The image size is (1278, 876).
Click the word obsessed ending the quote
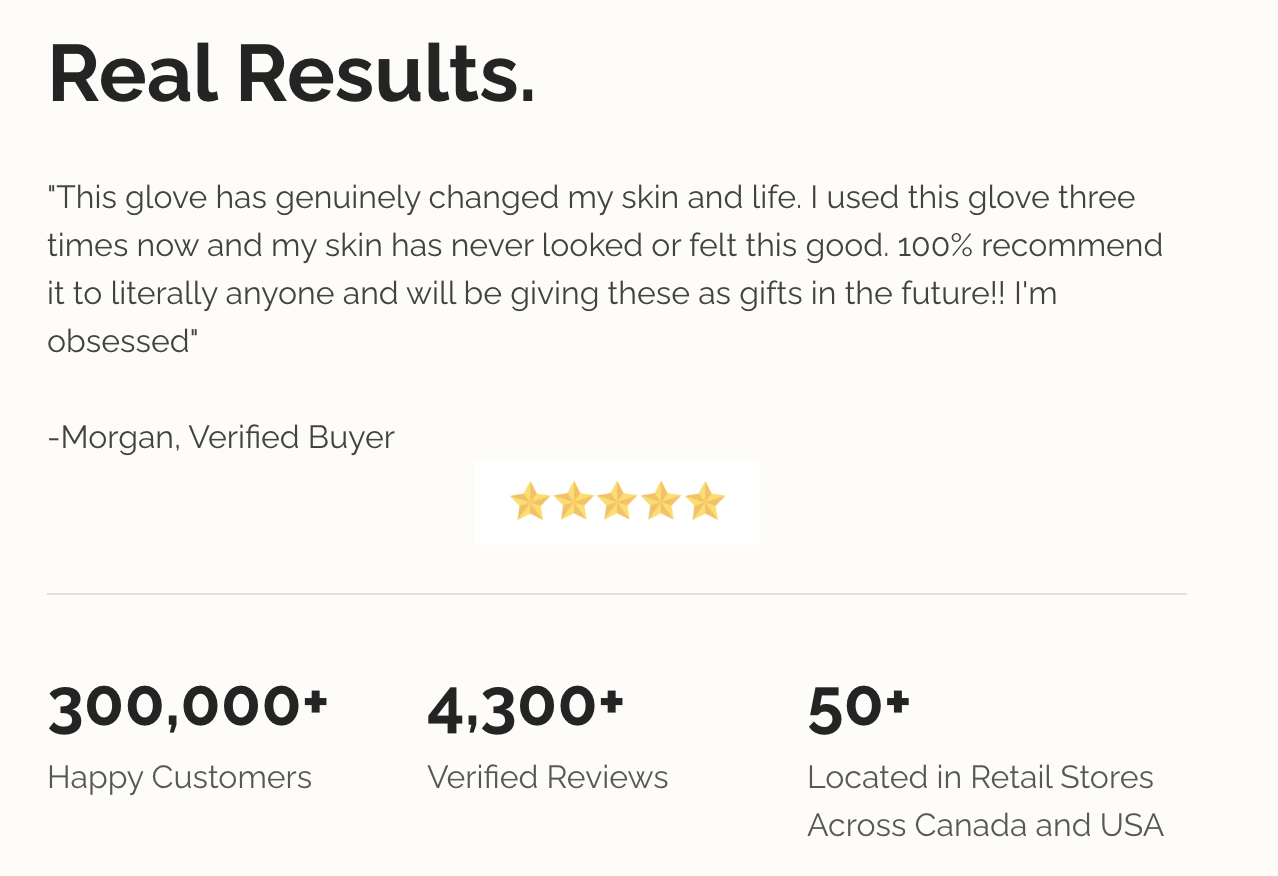[x=123, y=341]
